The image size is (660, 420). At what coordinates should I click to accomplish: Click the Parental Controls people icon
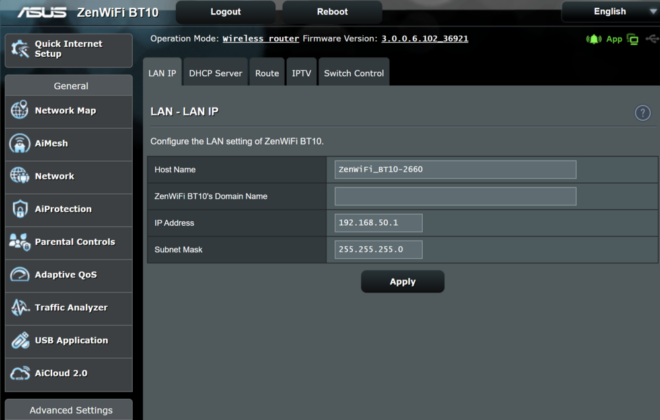point(19,242)
